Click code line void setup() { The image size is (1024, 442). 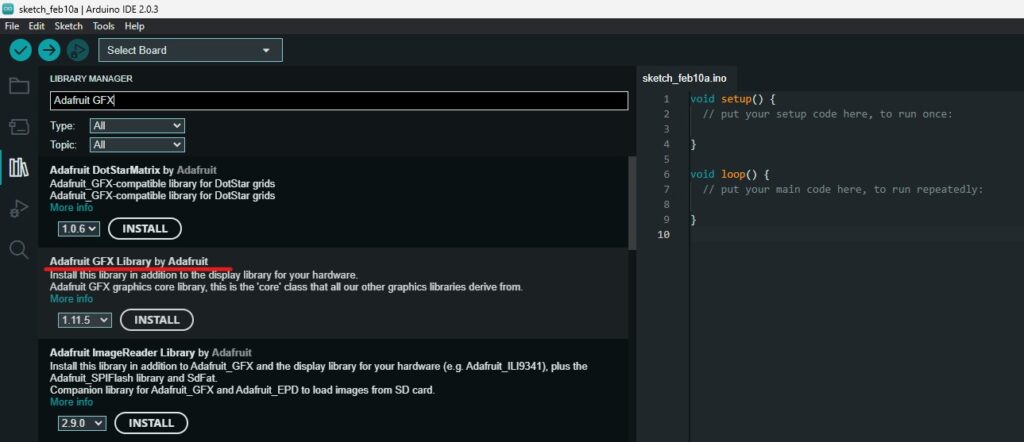click(x=732, y=99)
